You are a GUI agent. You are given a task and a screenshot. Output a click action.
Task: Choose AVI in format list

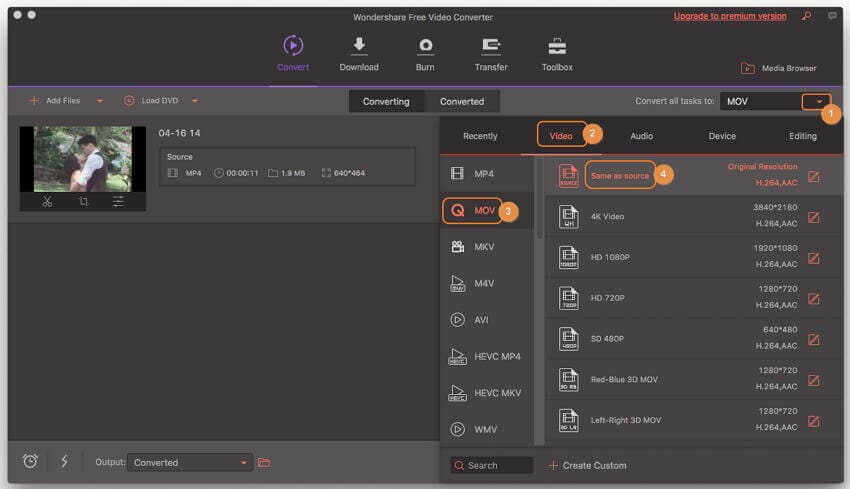487,320
